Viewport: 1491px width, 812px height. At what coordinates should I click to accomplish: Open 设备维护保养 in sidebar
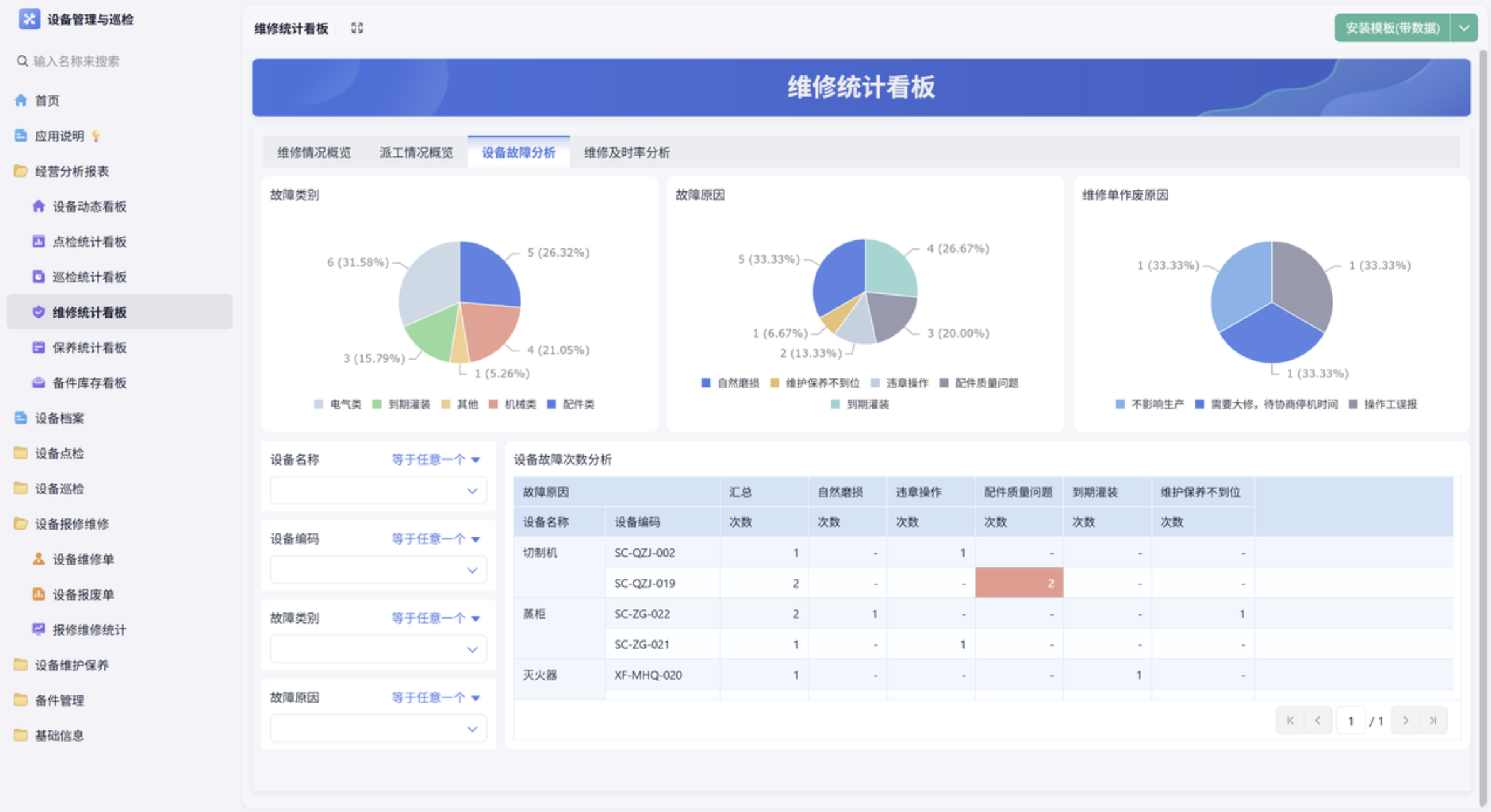click(x=72, y=665)
